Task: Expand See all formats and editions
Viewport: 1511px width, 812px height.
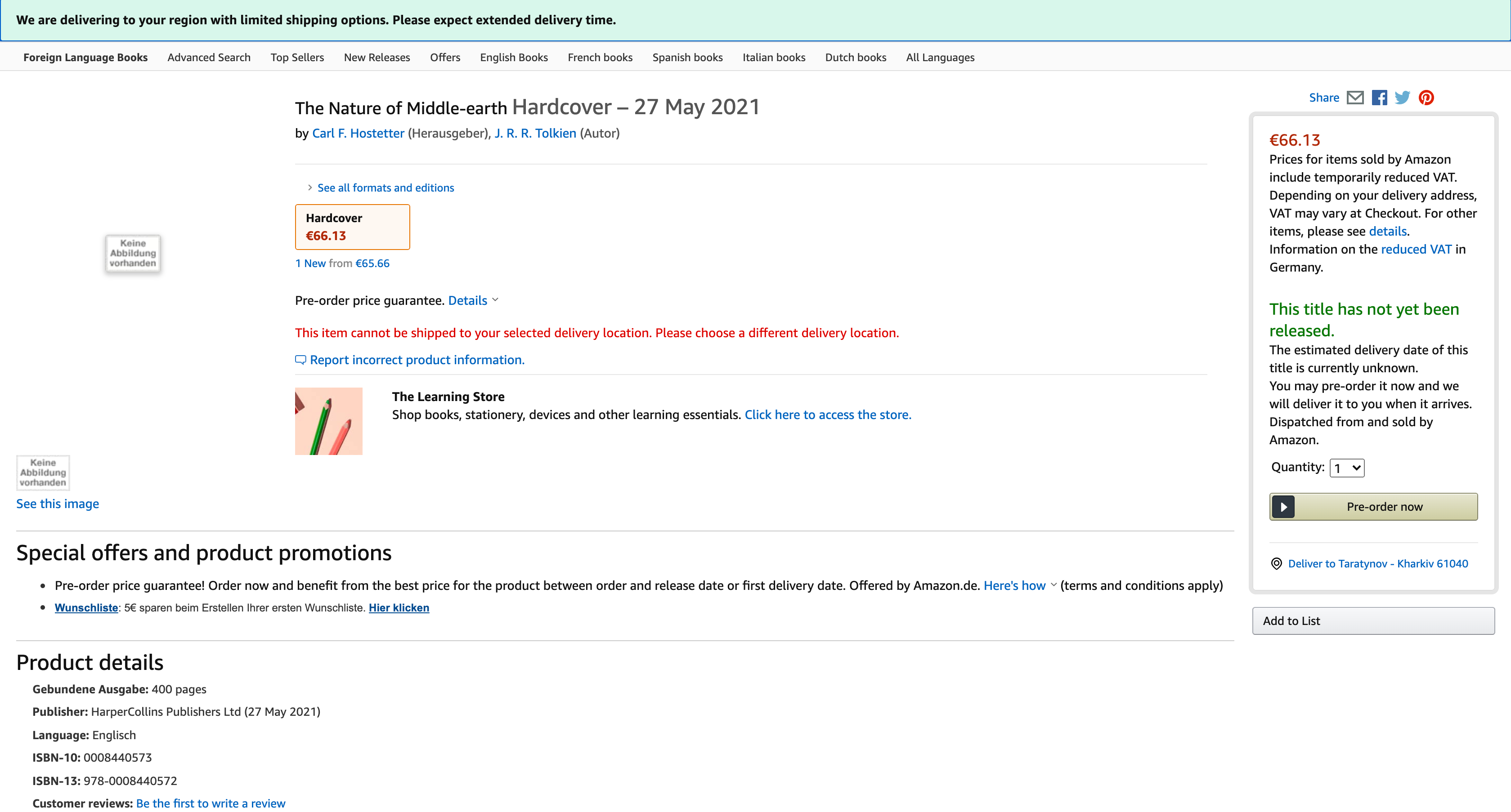Action: point(386,187)
